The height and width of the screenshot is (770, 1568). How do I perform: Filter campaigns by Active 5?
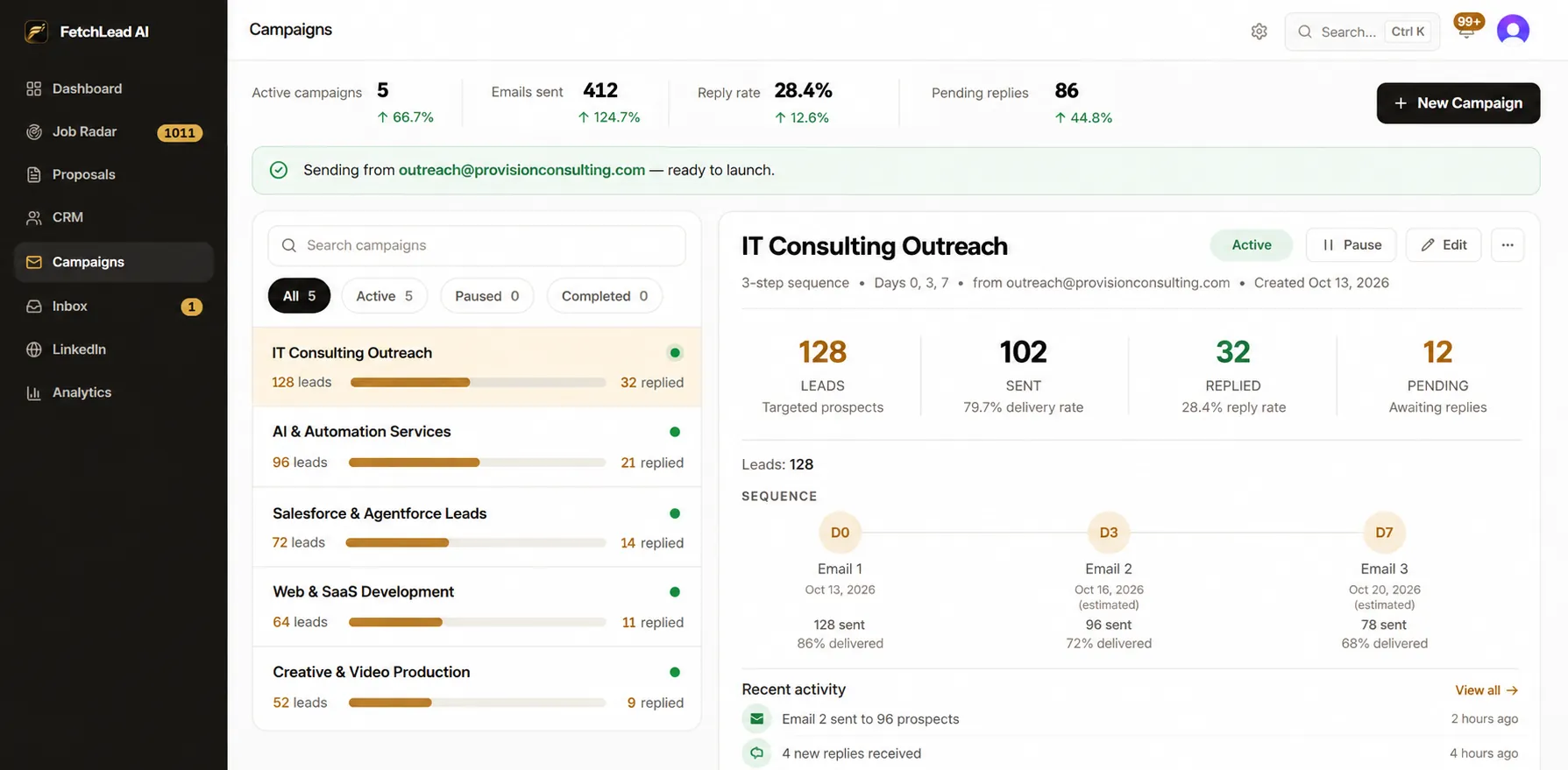384,296
